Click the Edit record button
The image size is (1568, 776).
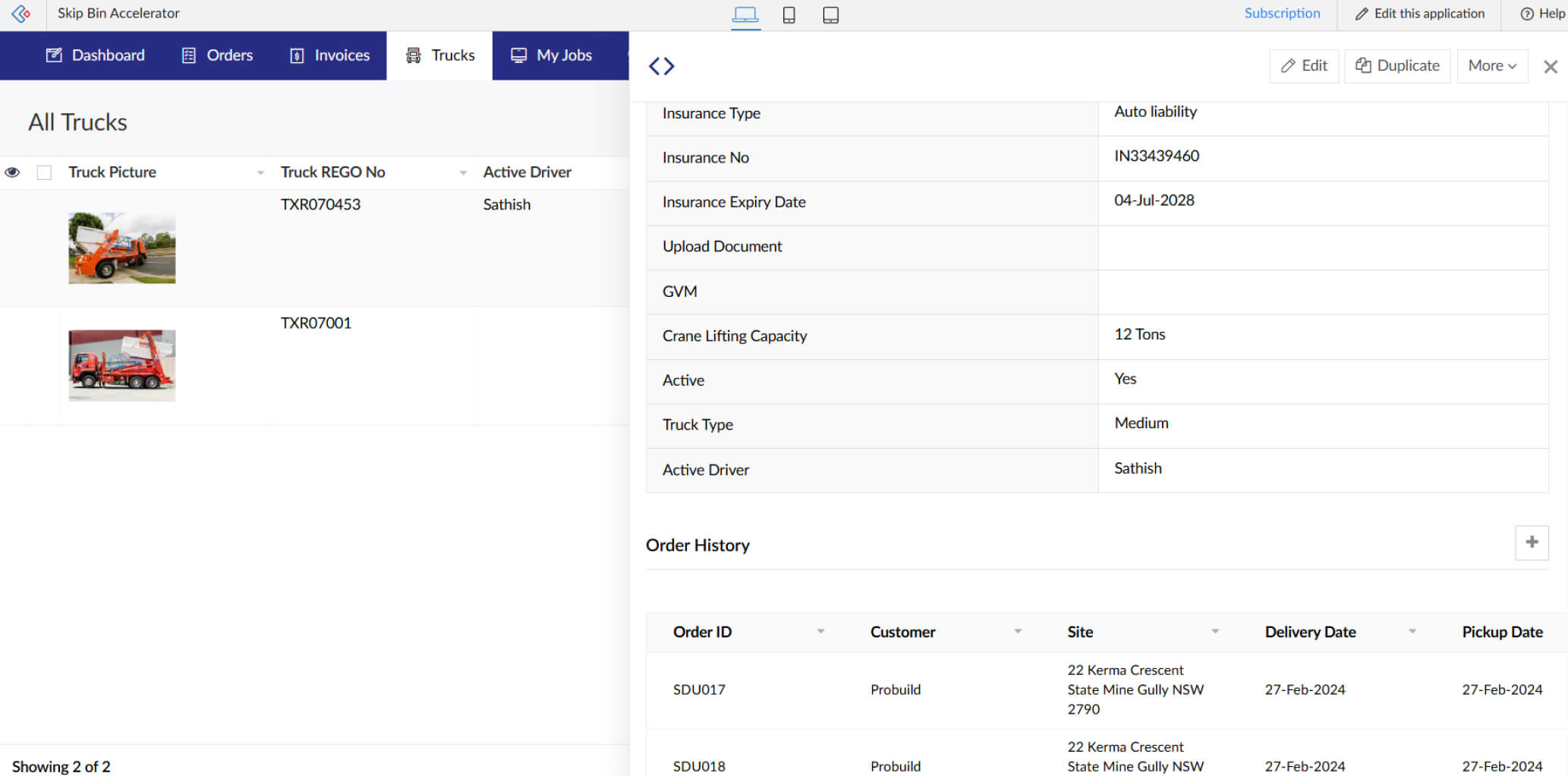tap(1304, 66)
